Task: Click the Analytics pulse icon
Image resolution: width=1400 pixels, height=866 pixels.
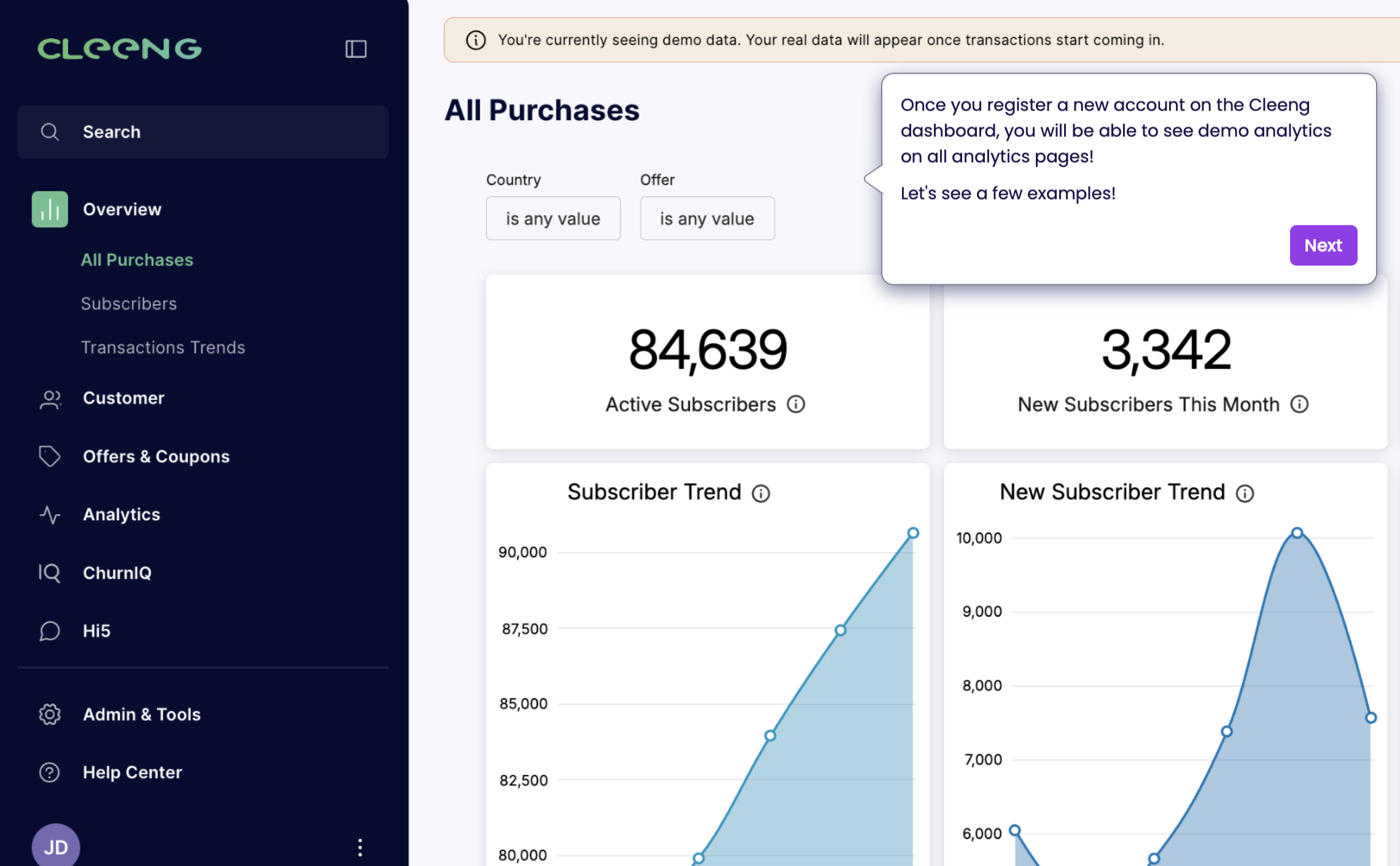Action: click(x=50, y=515)
